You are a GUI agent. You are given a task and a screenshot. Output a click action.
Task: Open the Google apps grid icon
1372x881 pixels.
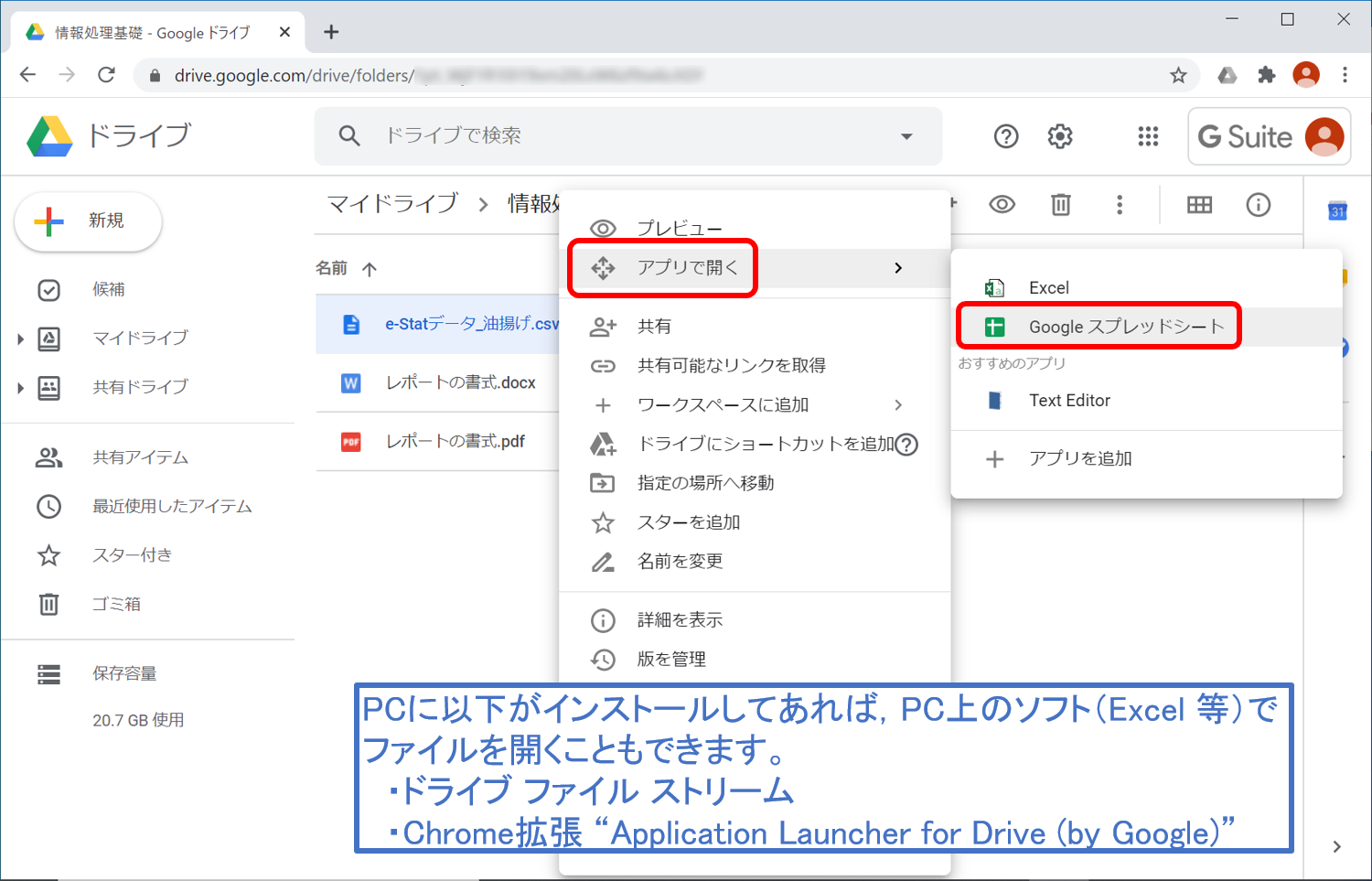(1148, 136)
